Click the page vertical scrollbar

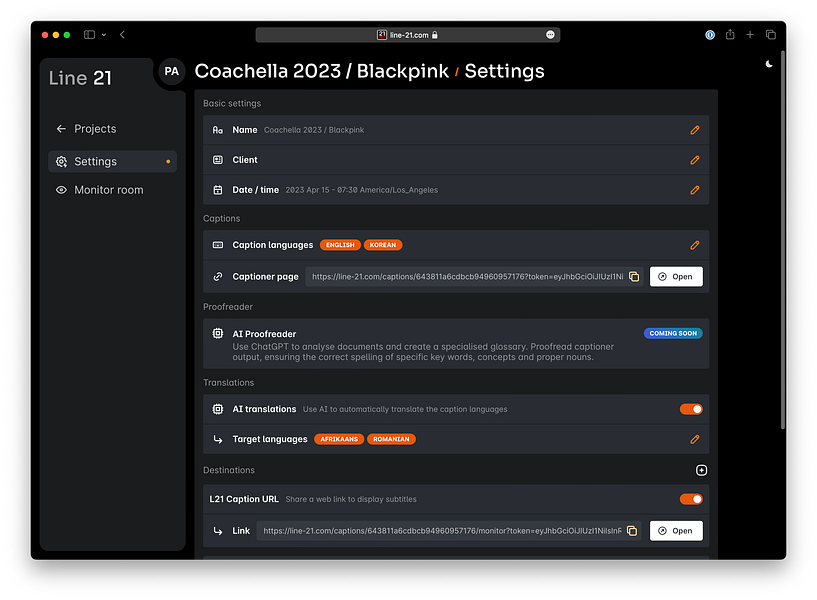(783, 240)
